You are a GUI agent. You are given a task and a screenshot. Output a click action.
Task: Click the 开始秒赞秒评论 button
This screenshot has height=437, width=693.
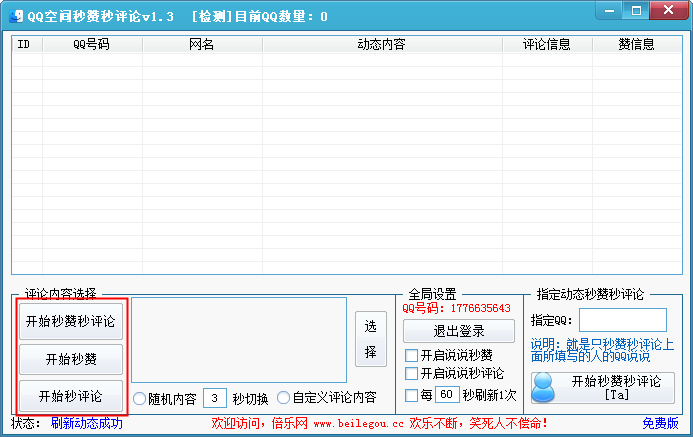pyautogui.click(x=71, y=321)
